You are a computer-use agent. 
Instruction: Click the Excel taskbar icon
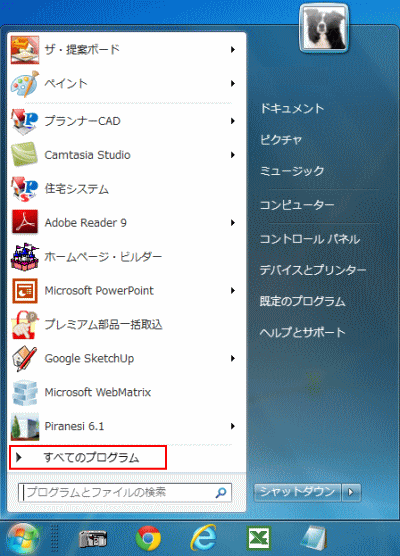pos(259,538)
